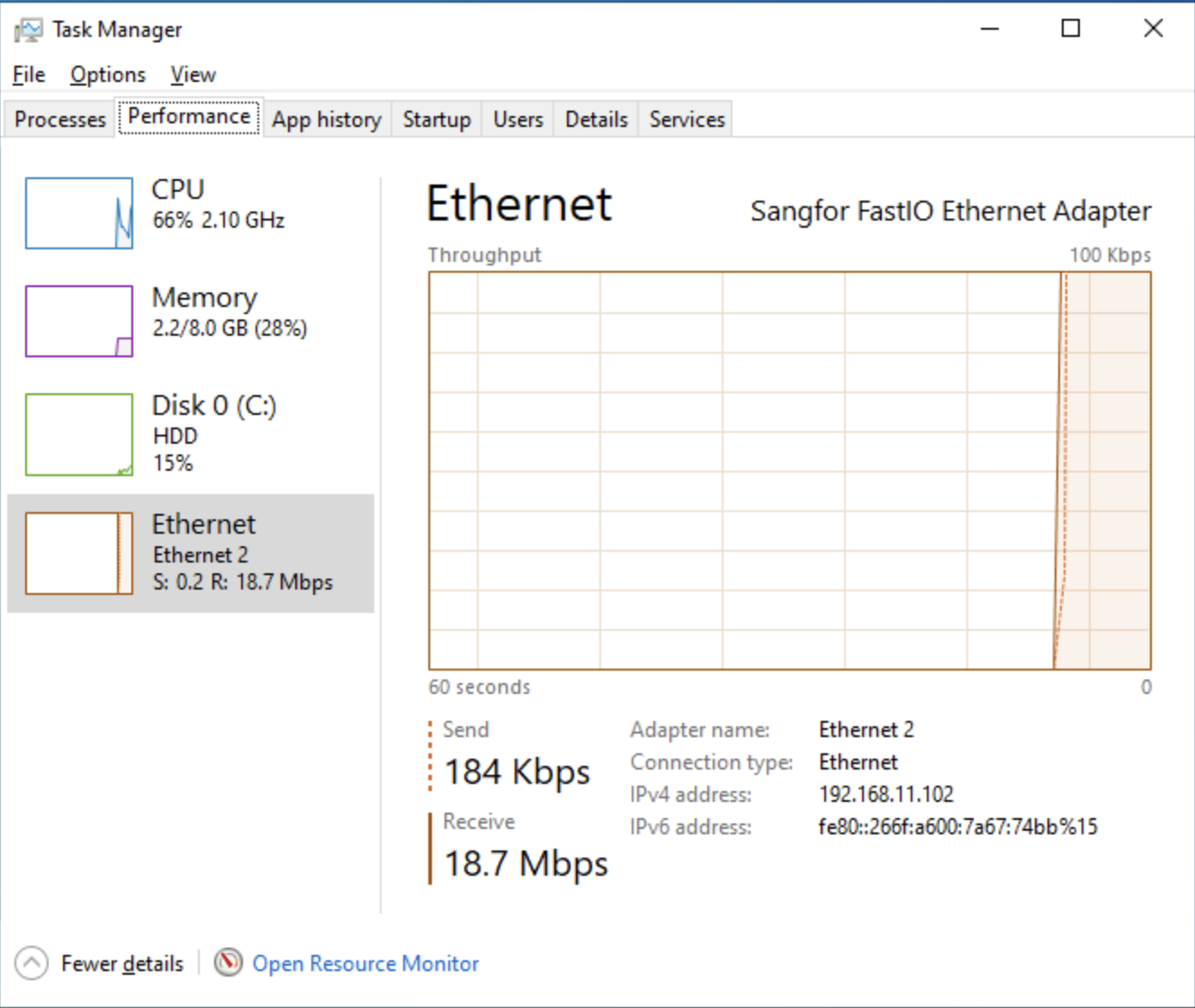Open the View menu
The height and width of the screenshot is (1008, 1195).
coord(192,74)
